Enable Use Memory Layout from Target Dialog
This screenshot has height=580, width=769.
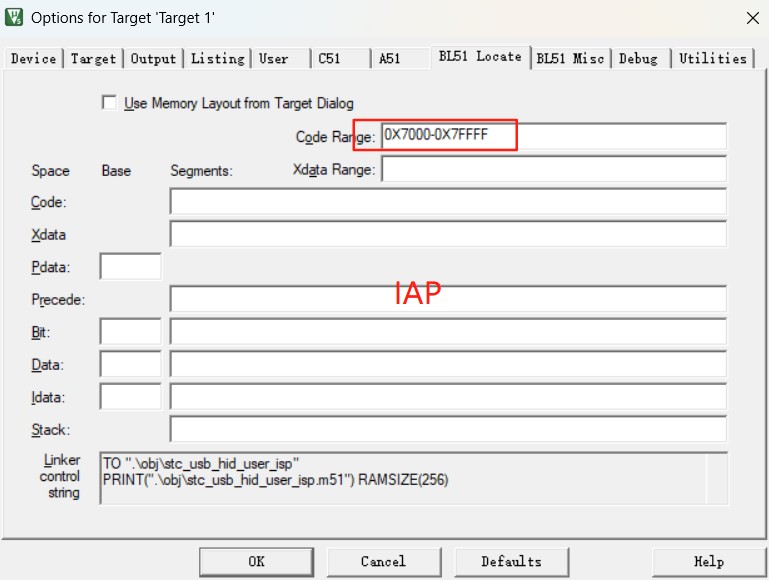(x=109, y=103)
